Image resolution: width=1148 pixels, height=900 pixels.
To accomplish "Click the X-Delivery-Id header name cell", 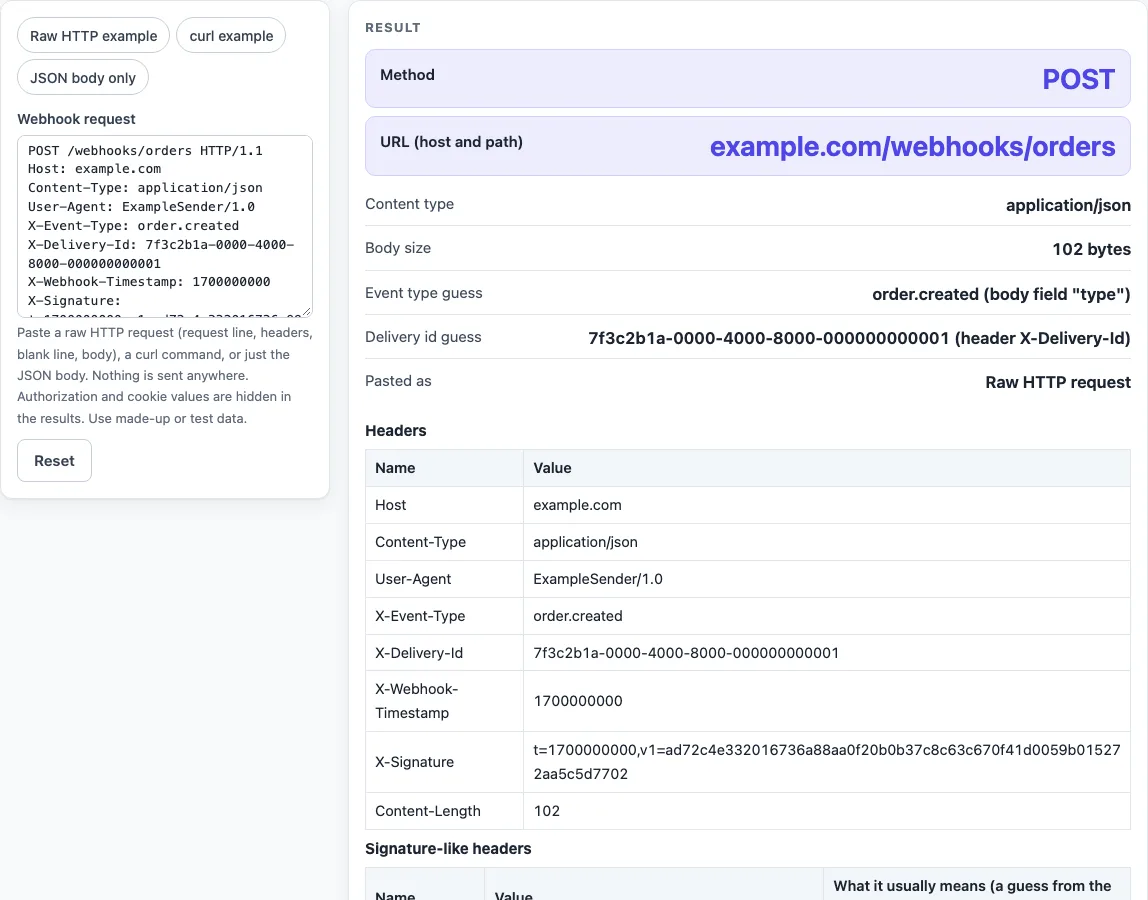I will (x=444, y=652).
